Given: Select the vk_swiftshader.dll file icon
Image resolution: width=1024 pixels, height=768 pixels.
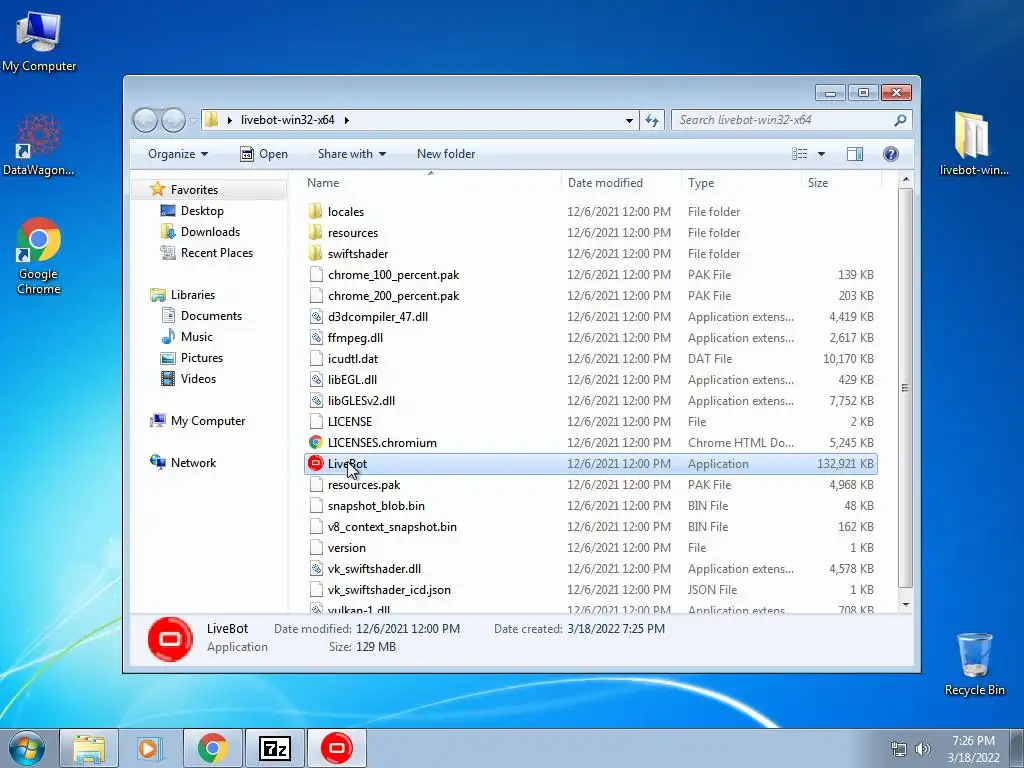Looking at the screenshot, I should [316, 569].
